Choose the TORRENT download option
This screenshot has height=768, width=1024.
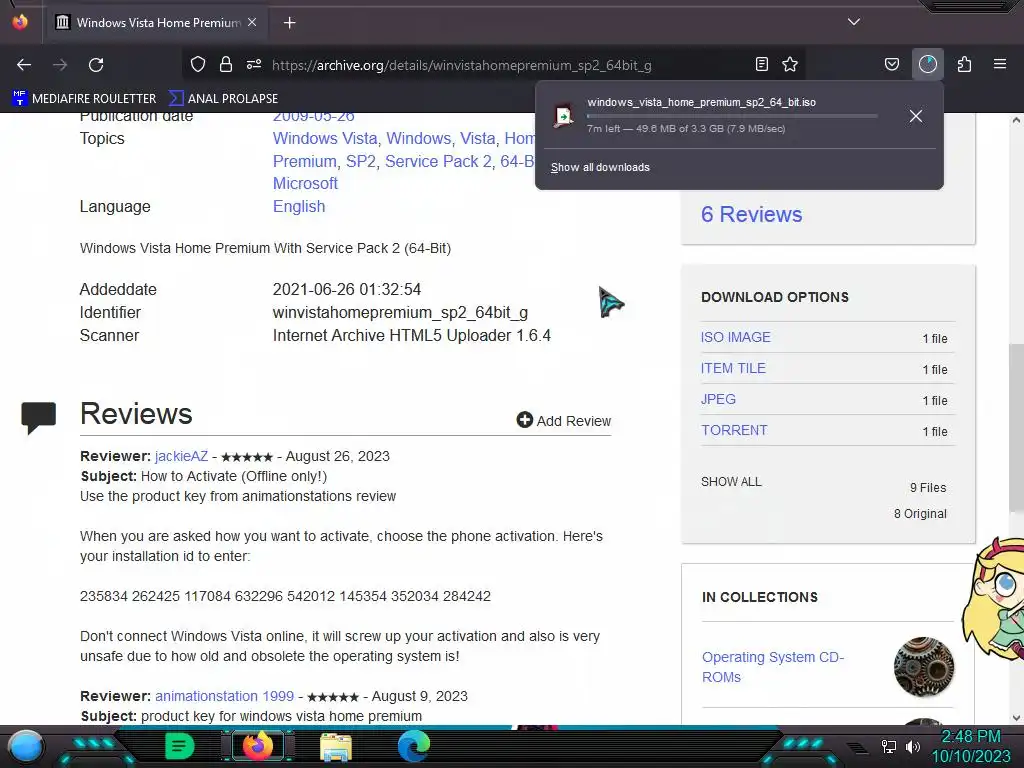pos(734,430)
